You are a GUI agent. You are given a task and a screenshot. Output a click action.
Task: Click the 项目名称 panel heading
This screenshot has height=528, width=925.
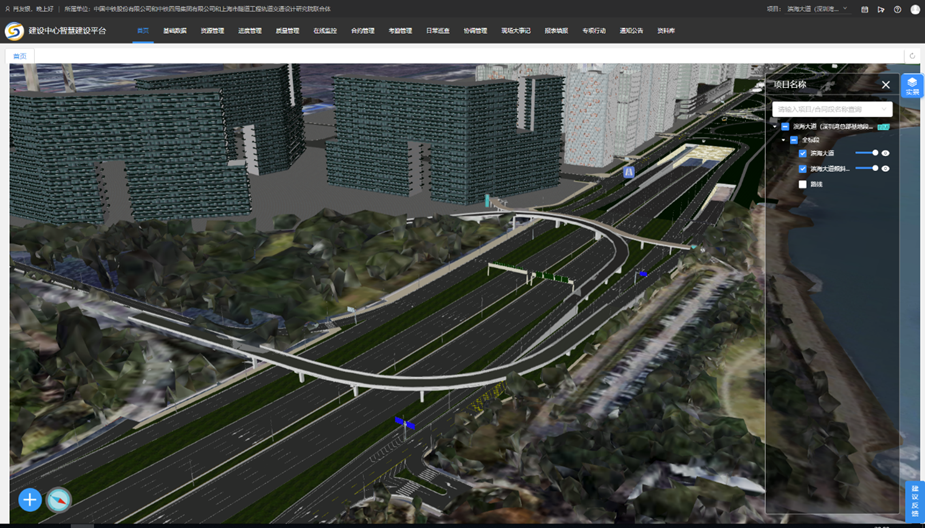pyautogui.click(x=790, y=84)
